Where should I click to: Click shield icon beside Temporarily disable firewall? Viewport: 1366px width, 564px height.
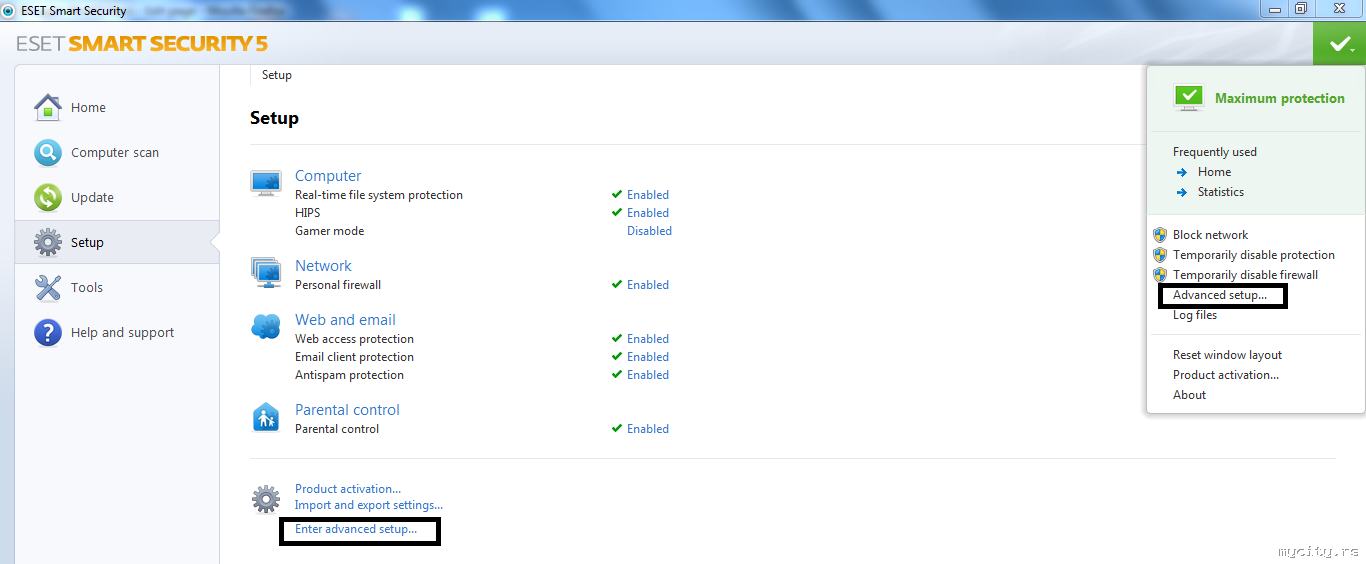[x=1160, y=275]
